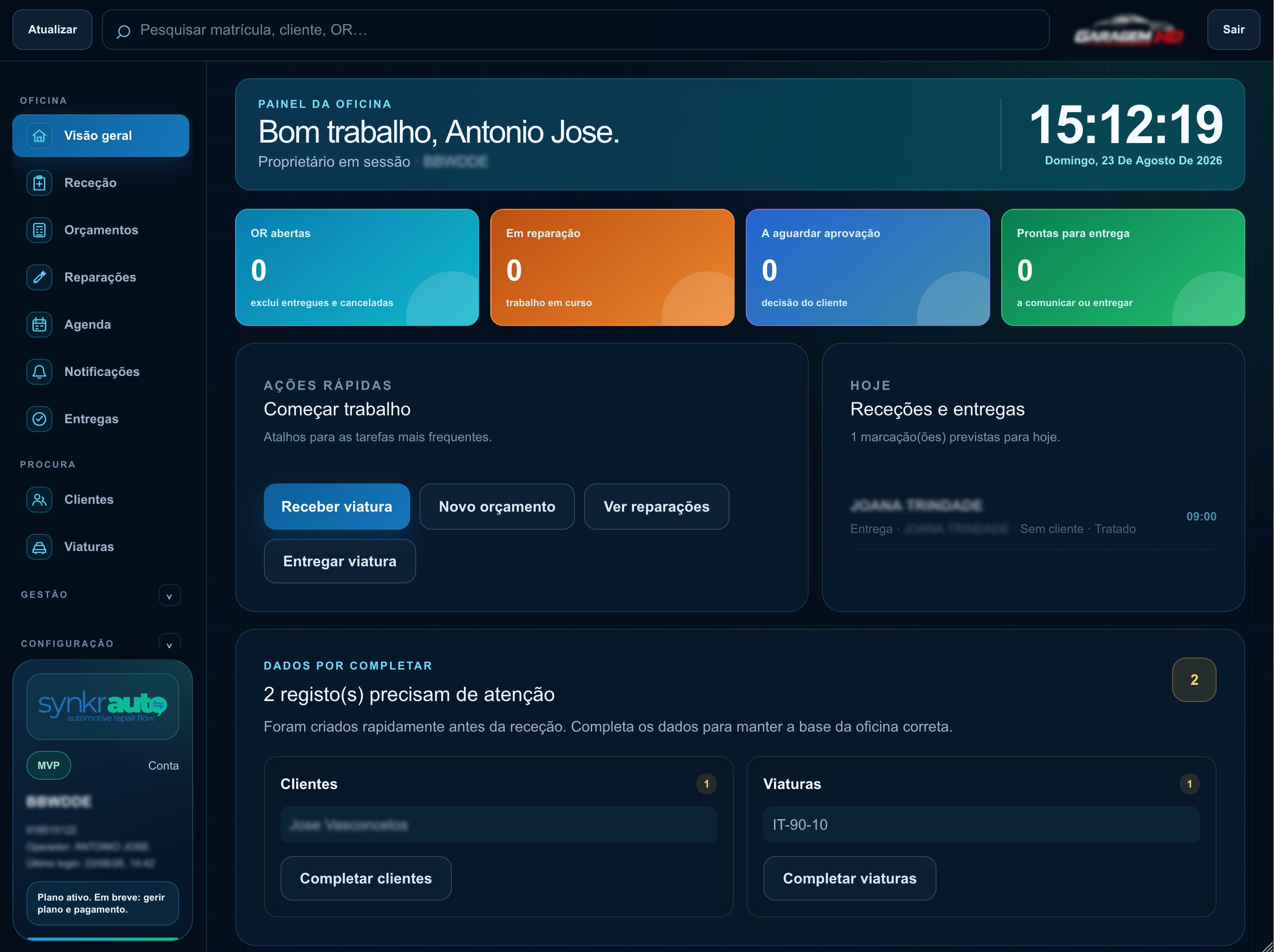Image resolution: width=1274 pixels, height=952 pixels.
Task: Expand the Gestão section chevron
Action: coord(169,595)
